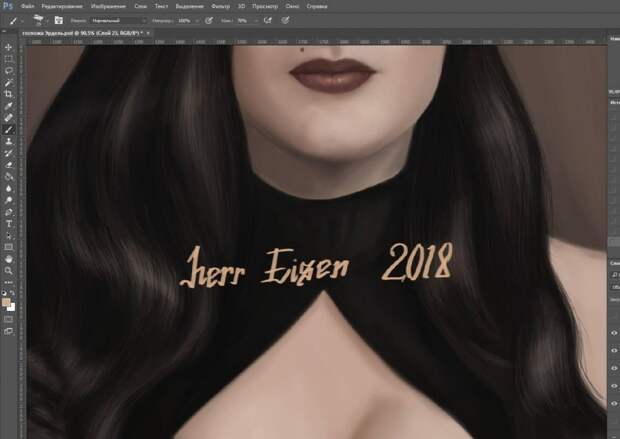The image size is (620, 439).
Task: Select the Brush tool in the toolbox
Action: [8, 129]
